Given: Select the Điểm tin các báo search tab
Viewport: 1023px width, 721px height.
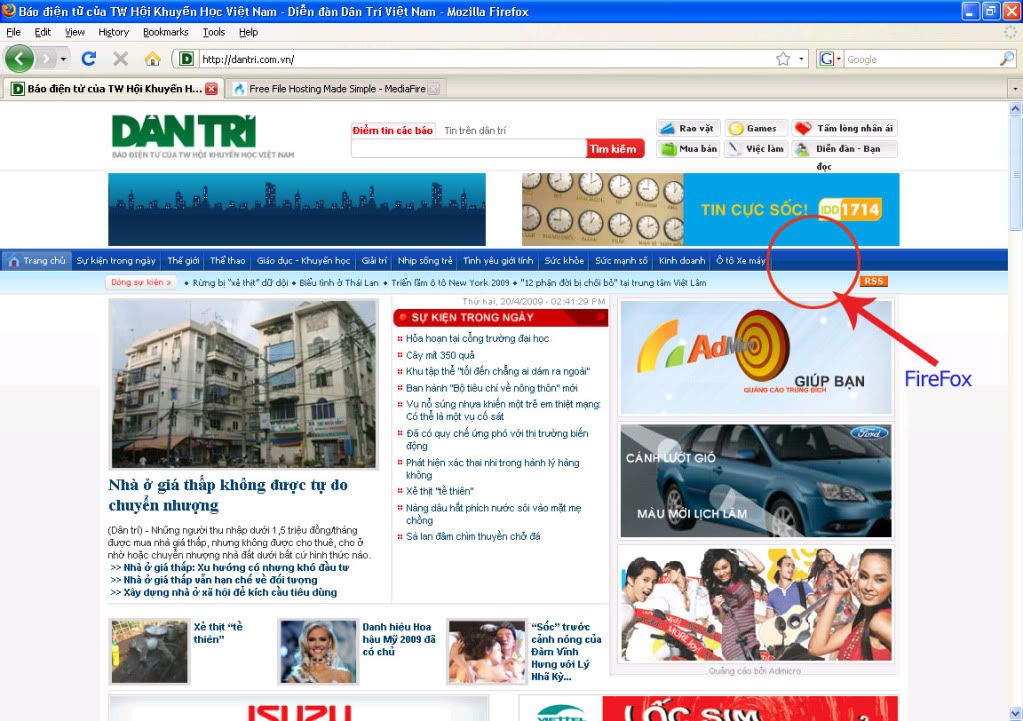Looking at the screenshot, I should 393,130.
